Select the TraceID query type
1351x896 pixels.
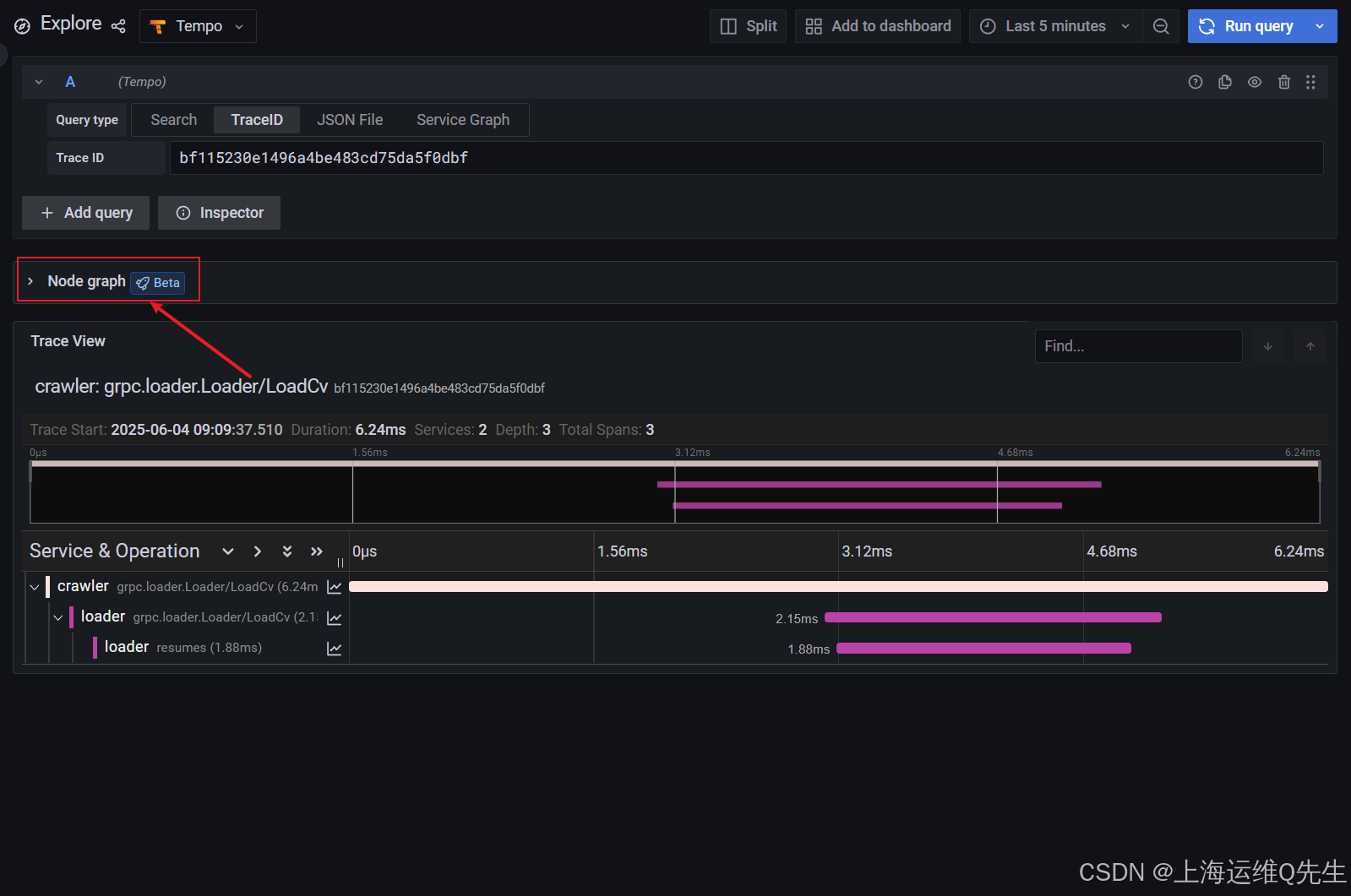pos(257,120)
